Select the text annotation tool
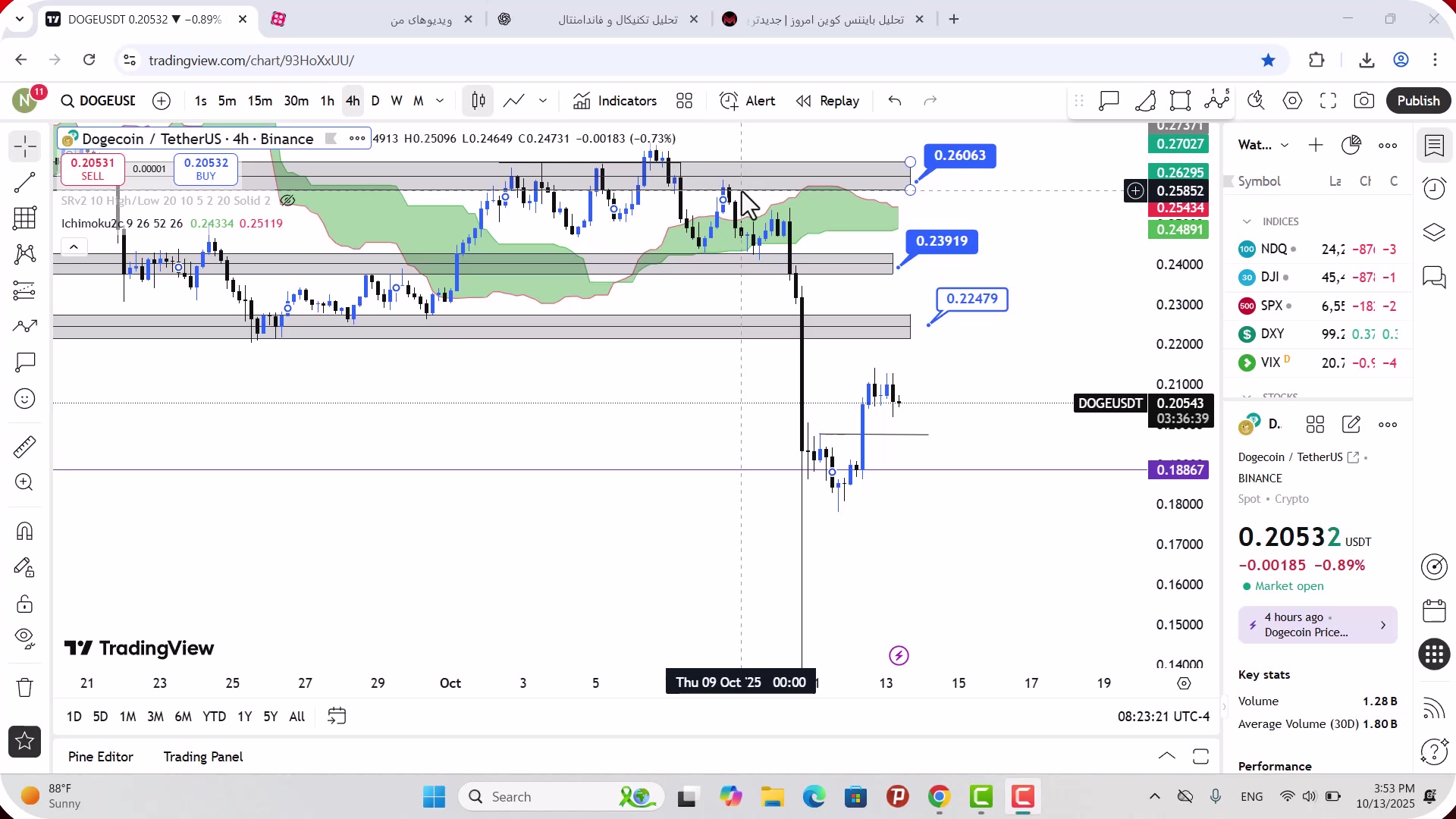 [24, 362]
